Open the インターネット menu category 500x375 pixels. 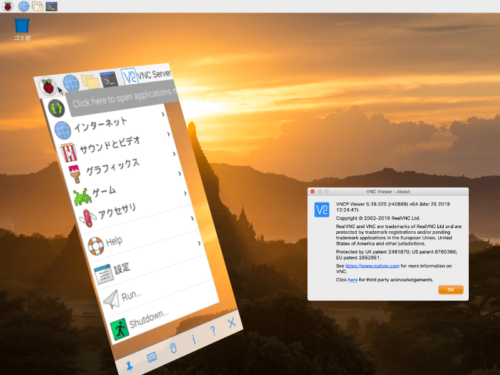(100, 124)
